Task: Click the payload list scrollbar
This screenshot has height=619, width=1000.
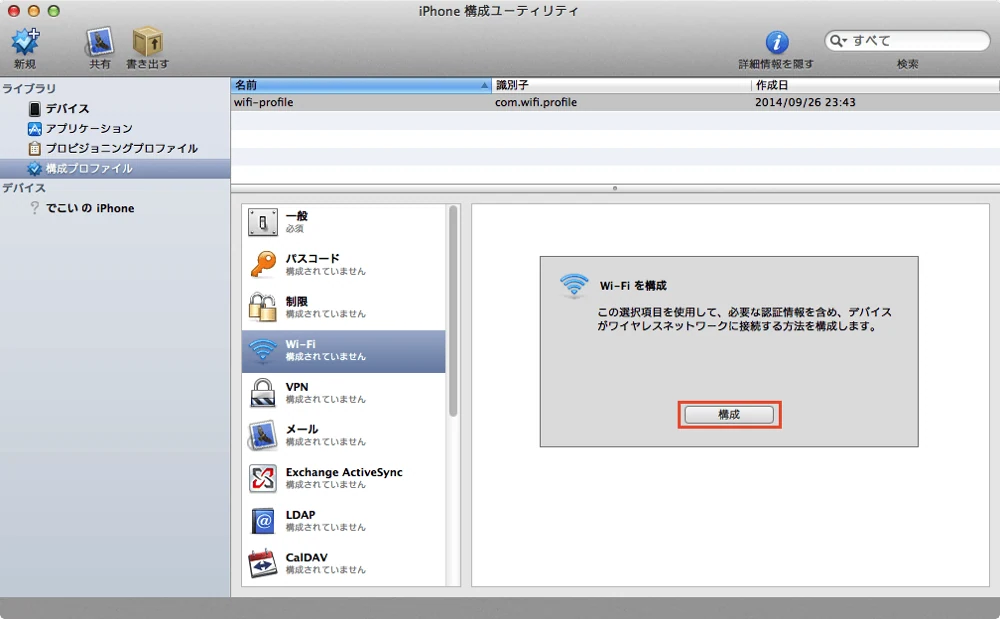Action: (x=453, y=311)
